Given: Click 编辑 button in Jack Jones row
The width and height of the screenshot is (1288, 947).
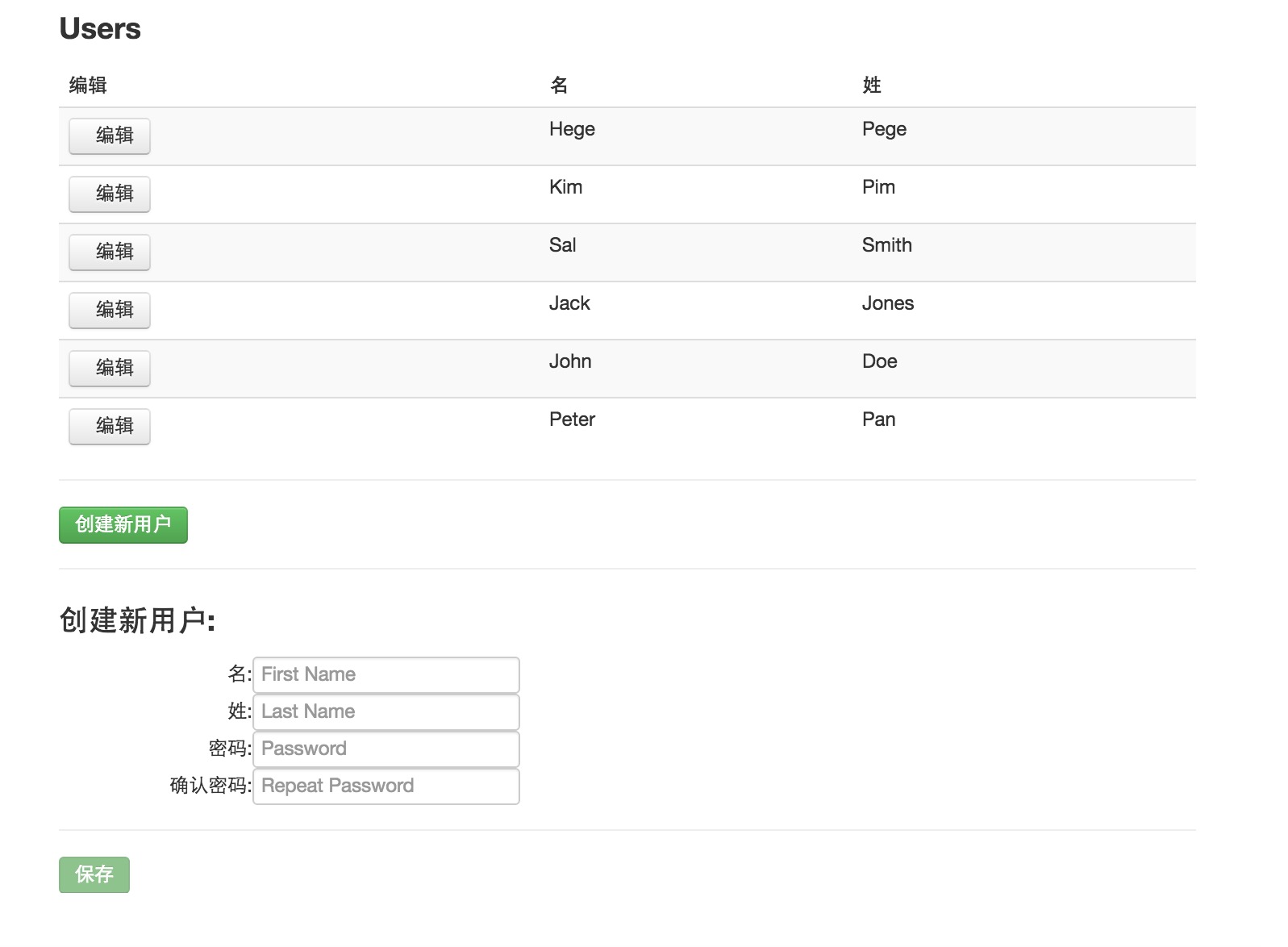Looking at the screenshot, I should (x=110, y=310).
